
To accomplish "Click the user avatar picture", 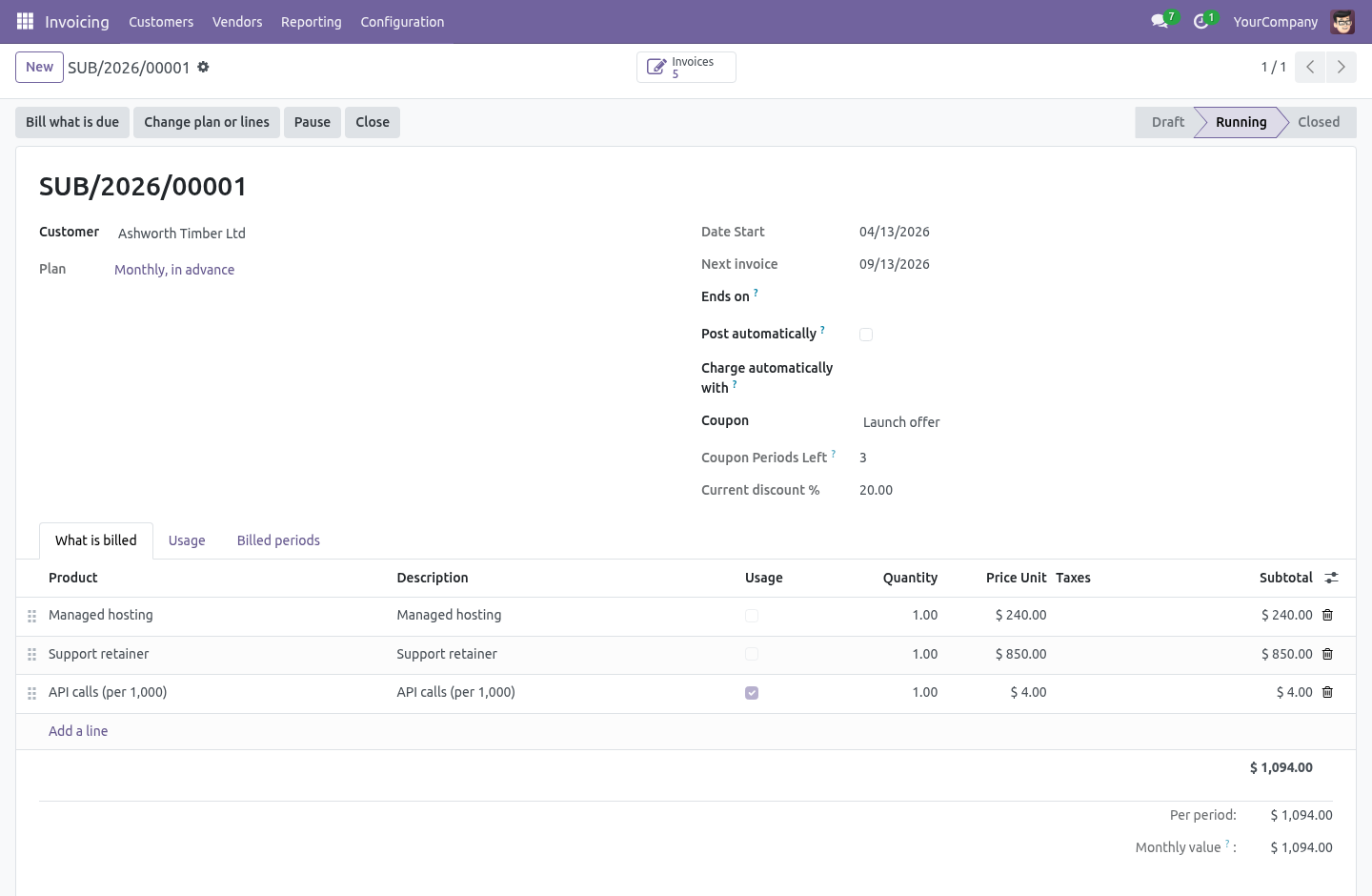I will coord(1342,21).
